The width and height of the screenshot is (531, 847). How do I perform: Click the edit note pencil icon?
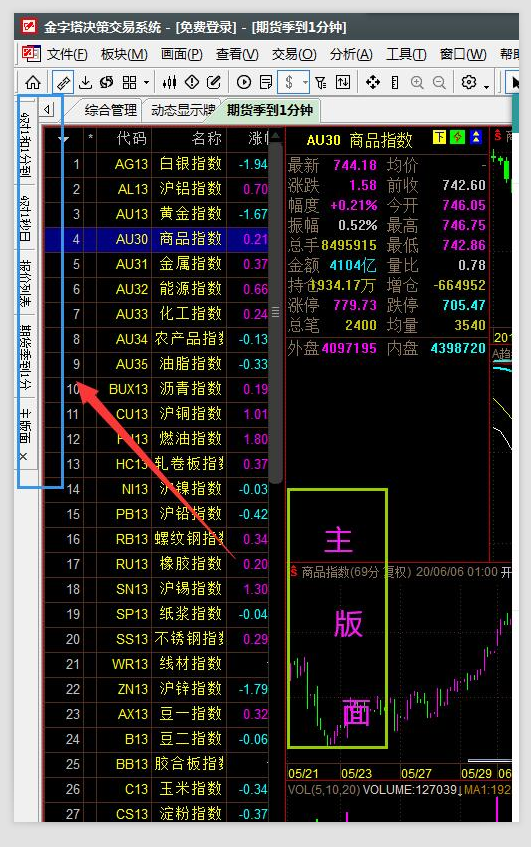[x=214, y=83]
